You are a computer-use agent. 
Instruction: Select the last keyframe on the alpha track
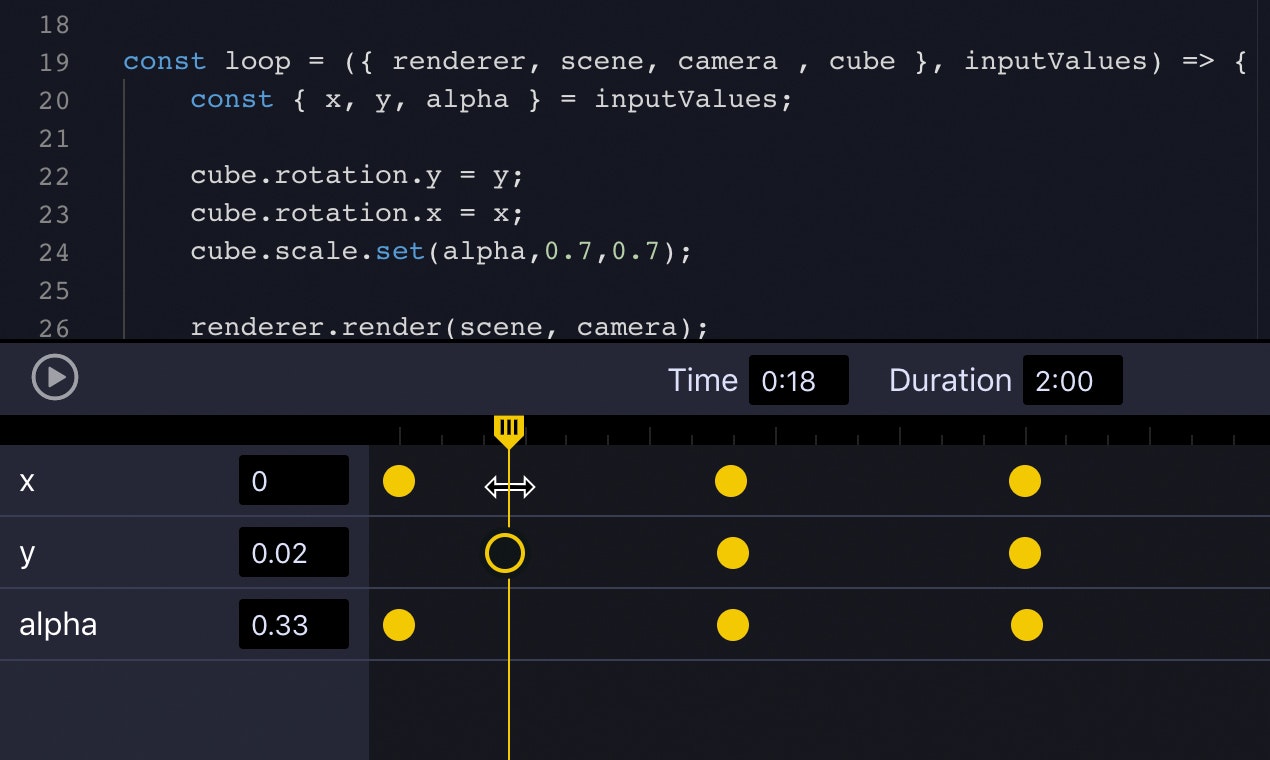[x=1026, y=624]
